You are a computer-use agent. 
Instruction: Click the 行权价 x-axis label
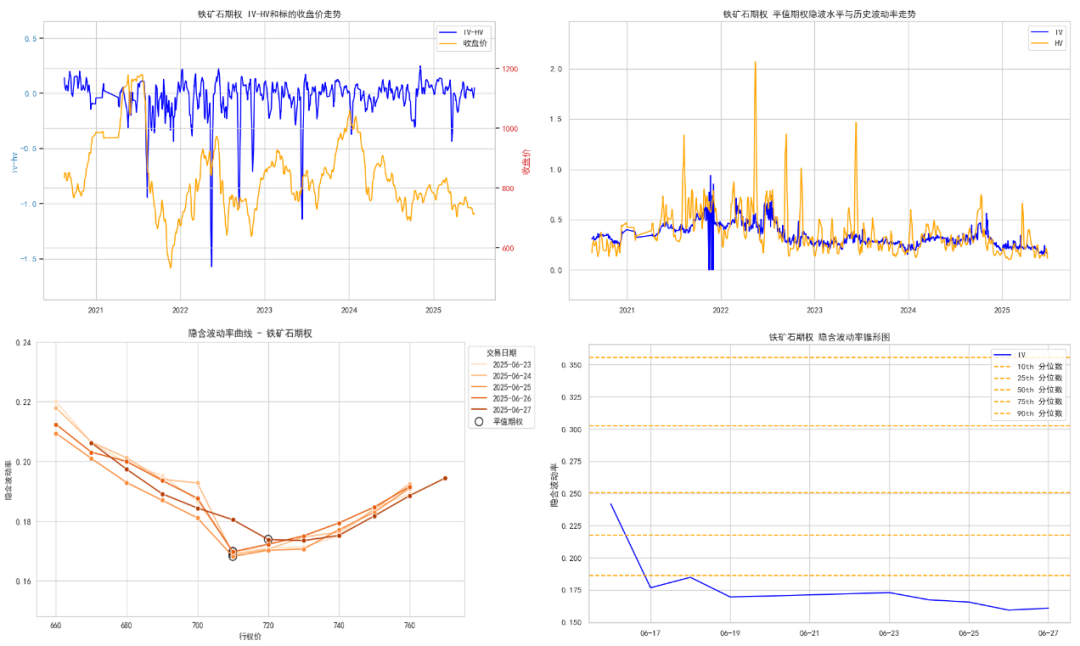click(x=250, y=636)
